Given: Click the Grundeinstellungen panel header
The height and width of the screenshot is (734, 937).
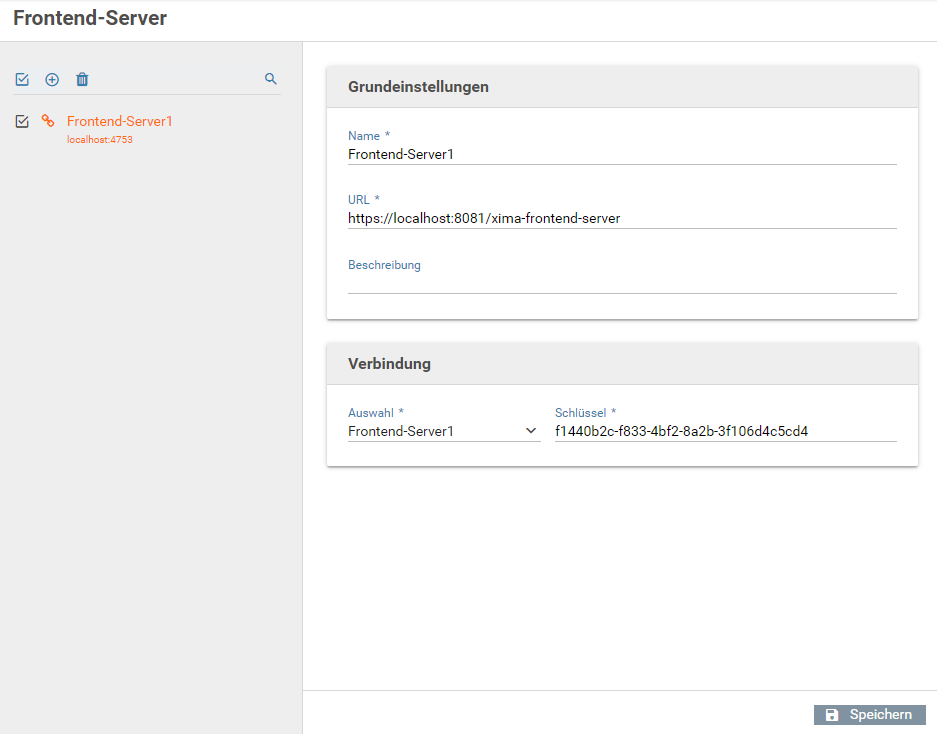Looking at the screenshot, I should point(622,87).
